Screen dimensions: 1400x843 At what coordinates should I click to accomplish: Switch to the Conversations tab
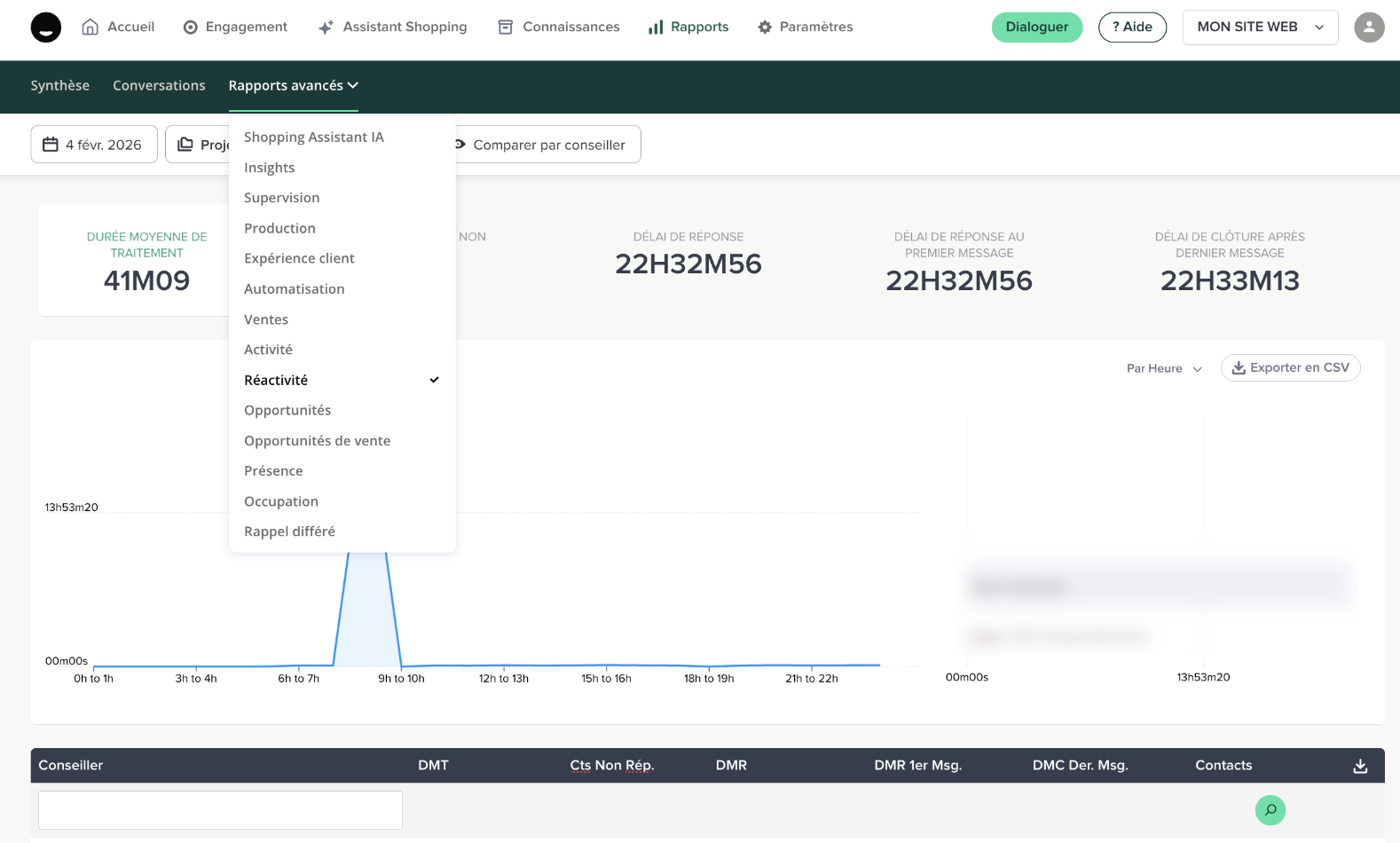tap(159, 86)
